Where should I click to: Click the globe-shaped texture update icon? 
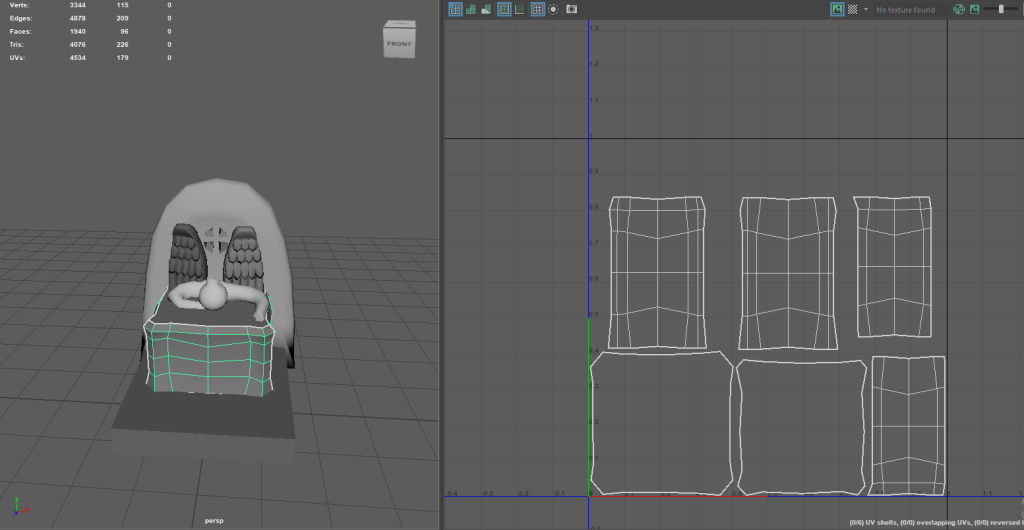(959, 9)
